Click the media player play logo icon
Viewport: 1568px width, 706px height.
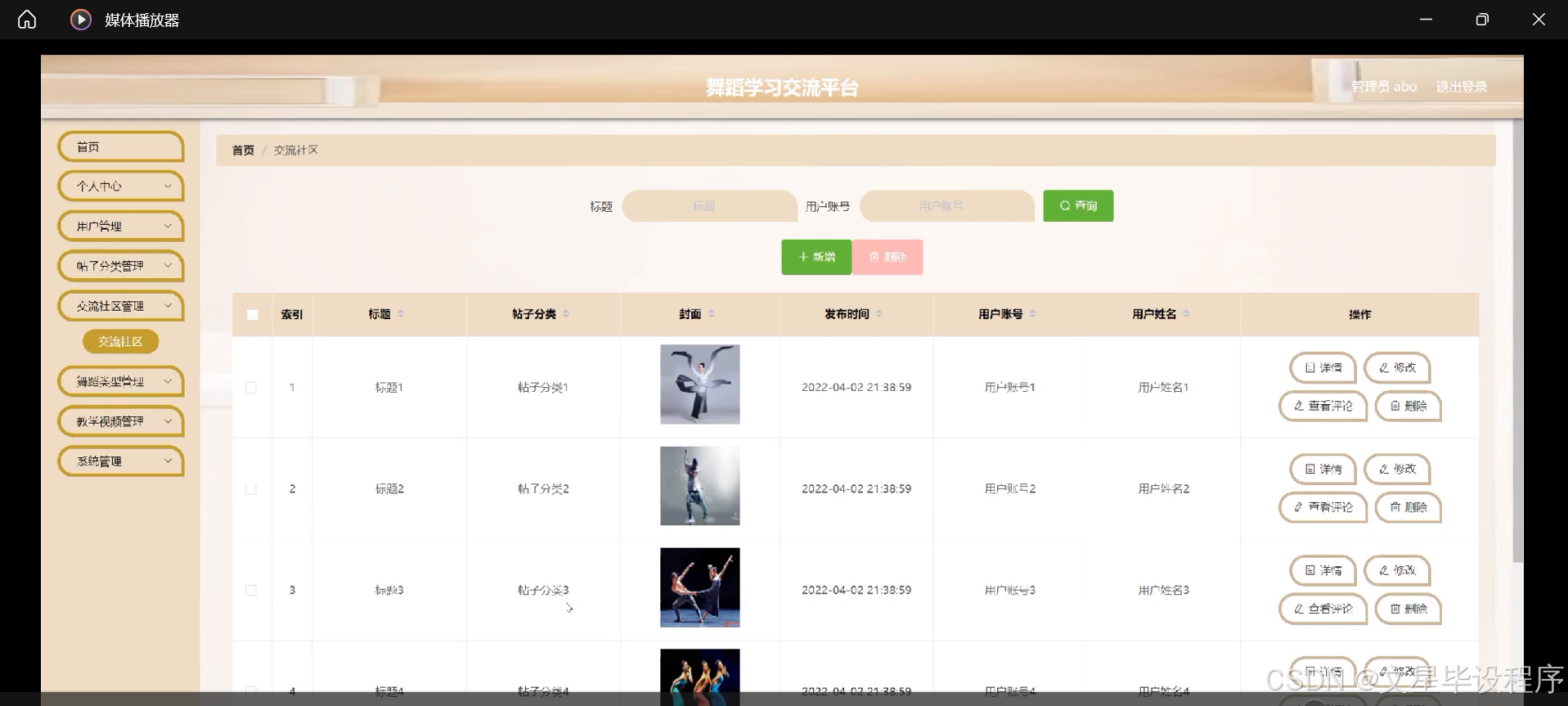point(80,20)
